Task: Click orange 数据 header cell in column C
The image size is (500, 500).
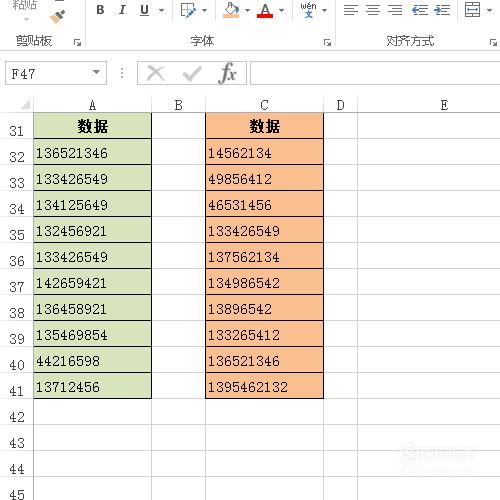Action: [264, 126]
